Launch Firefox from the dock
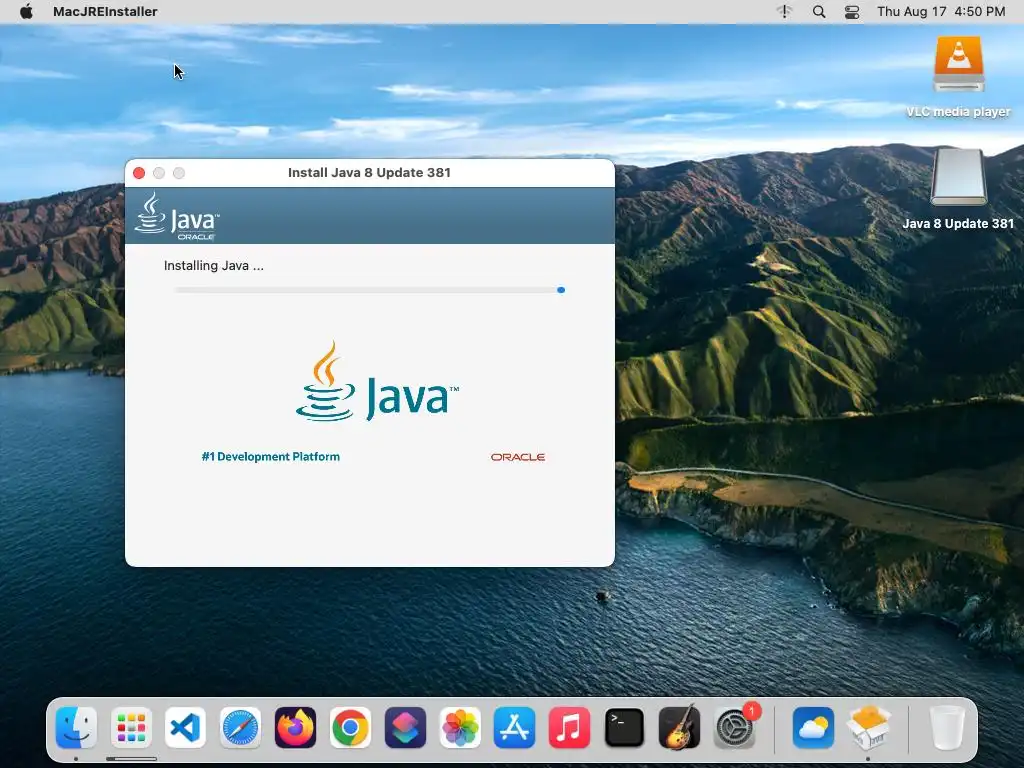The height and width of the screenshot is (768, 1024). pos(295,728)
